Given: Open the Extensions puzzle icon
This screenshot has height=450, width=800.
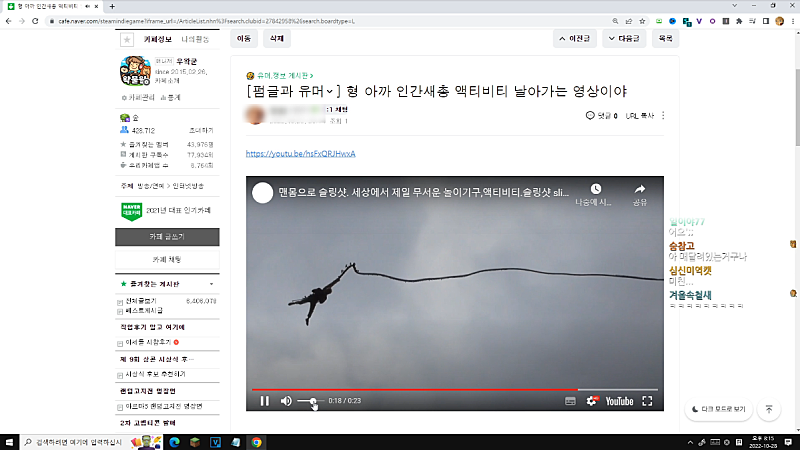Looking at the screenshot, I should coord(739,21).
